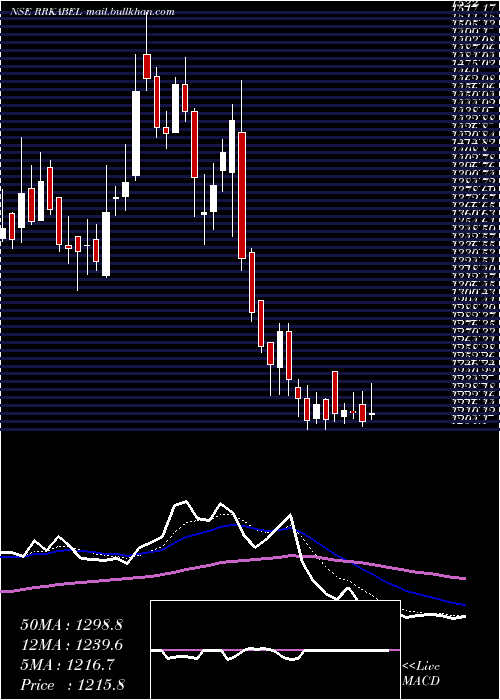This screenshot has width=500, height=700.
Task: Select the 5MA : 1216.7 reading
Action: (x=67, y=665)
